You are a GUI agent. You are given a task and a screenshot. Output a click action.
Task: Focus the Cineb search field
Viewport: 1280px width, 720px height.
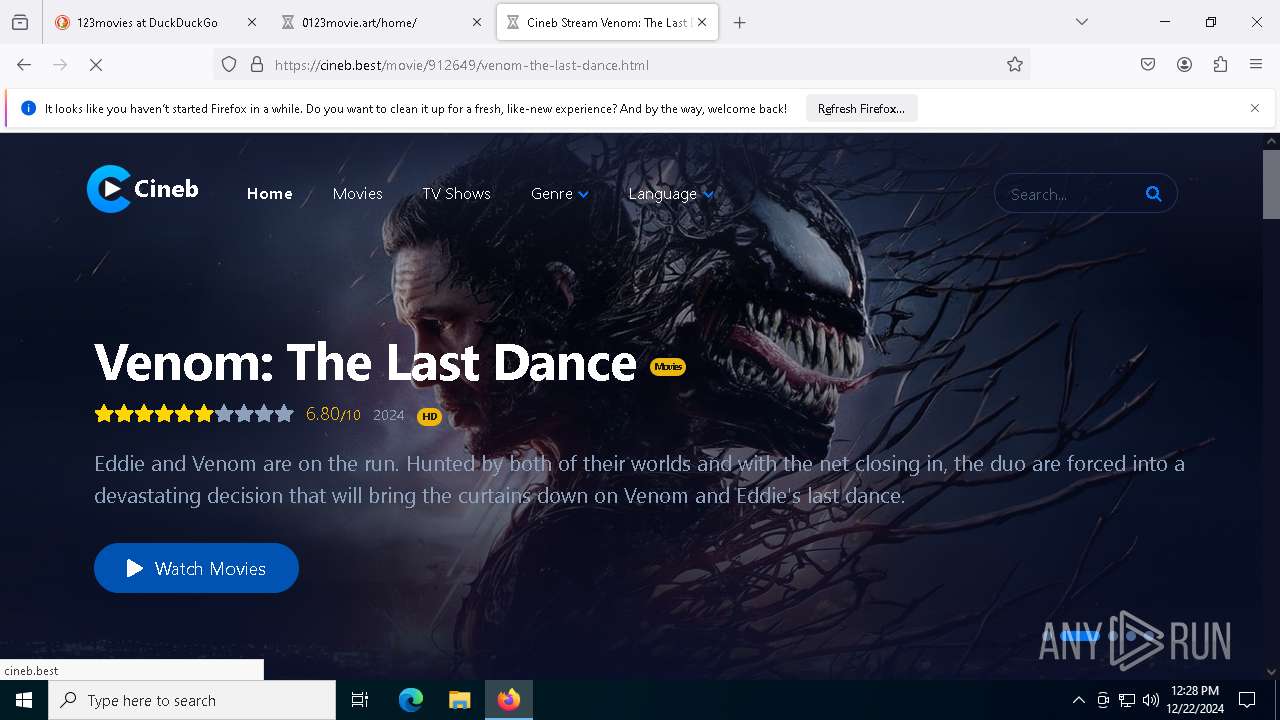1073,194
